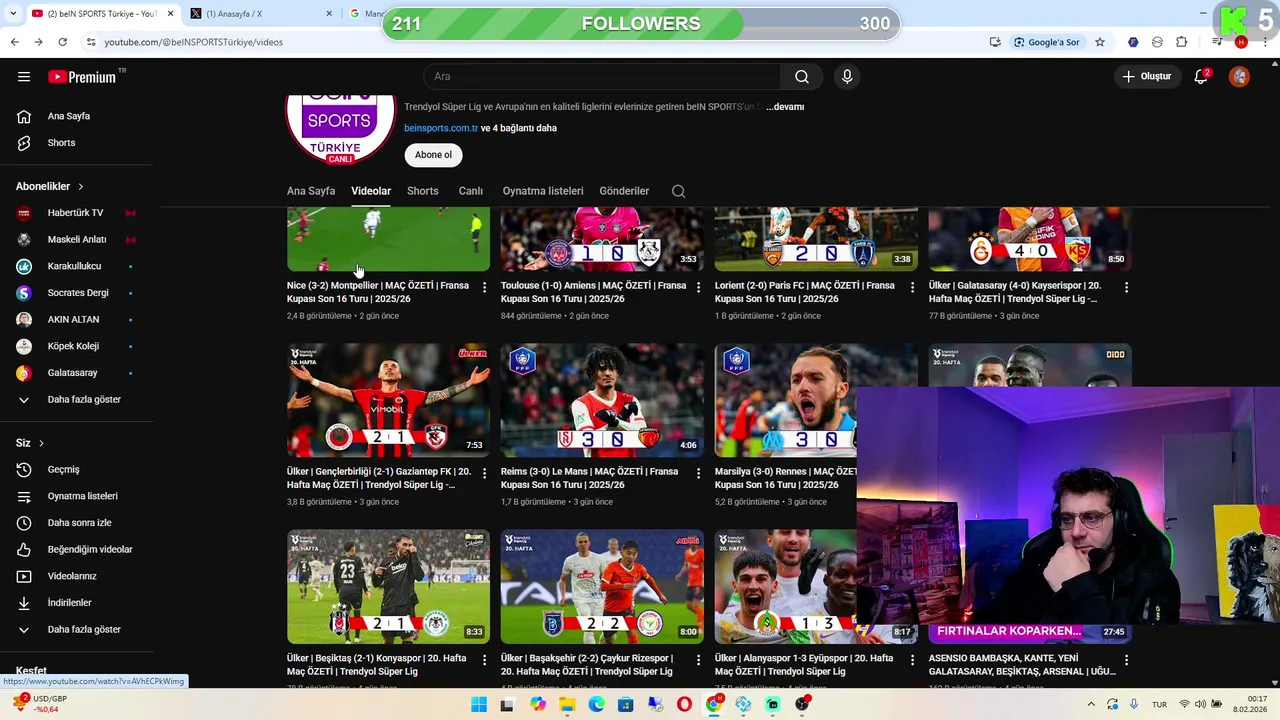Expand the Abonelikler section
Screen dimensions: 1280x720
(x=50, y=186)
